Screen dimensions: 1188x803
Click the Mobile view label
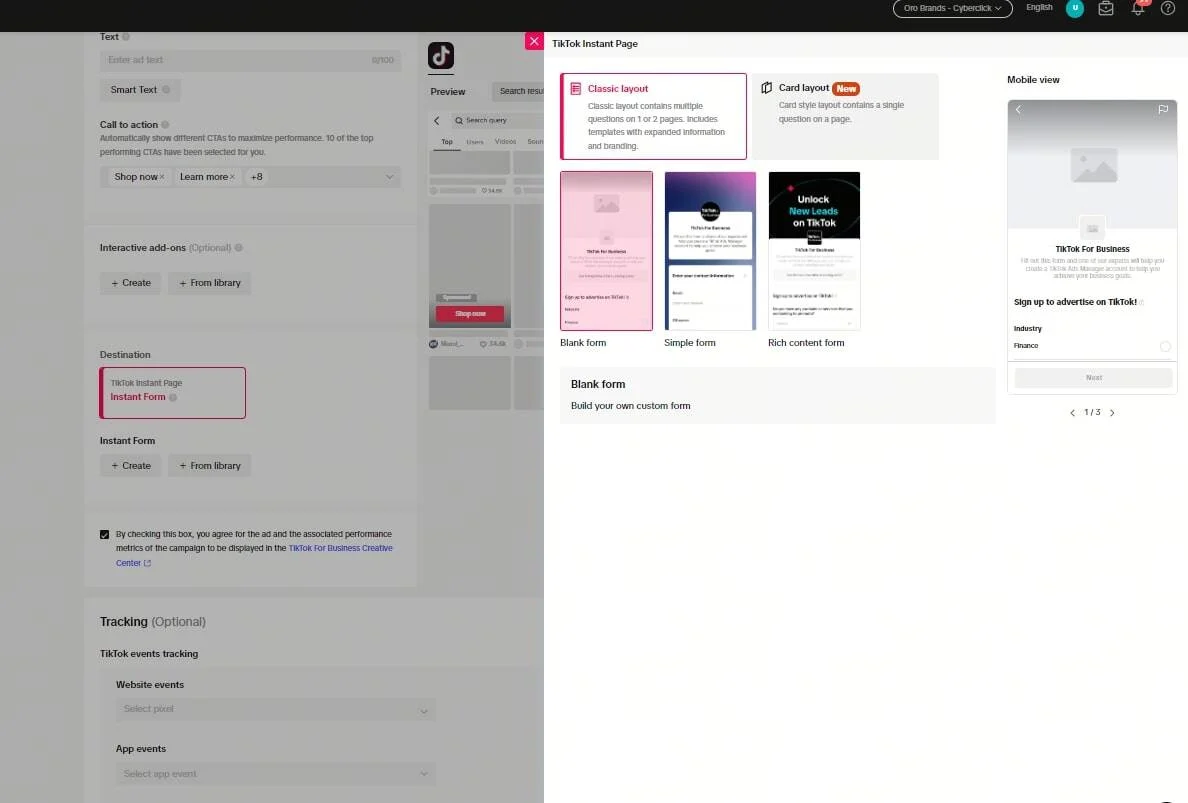point(1033,80)
